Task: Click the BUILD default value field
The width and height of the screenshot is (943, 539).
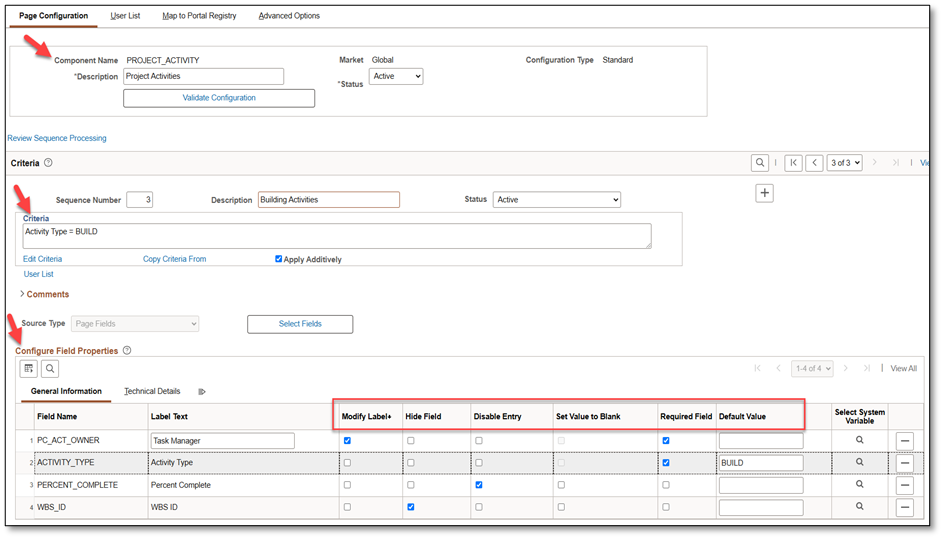Action: click(x=761, y=463)
